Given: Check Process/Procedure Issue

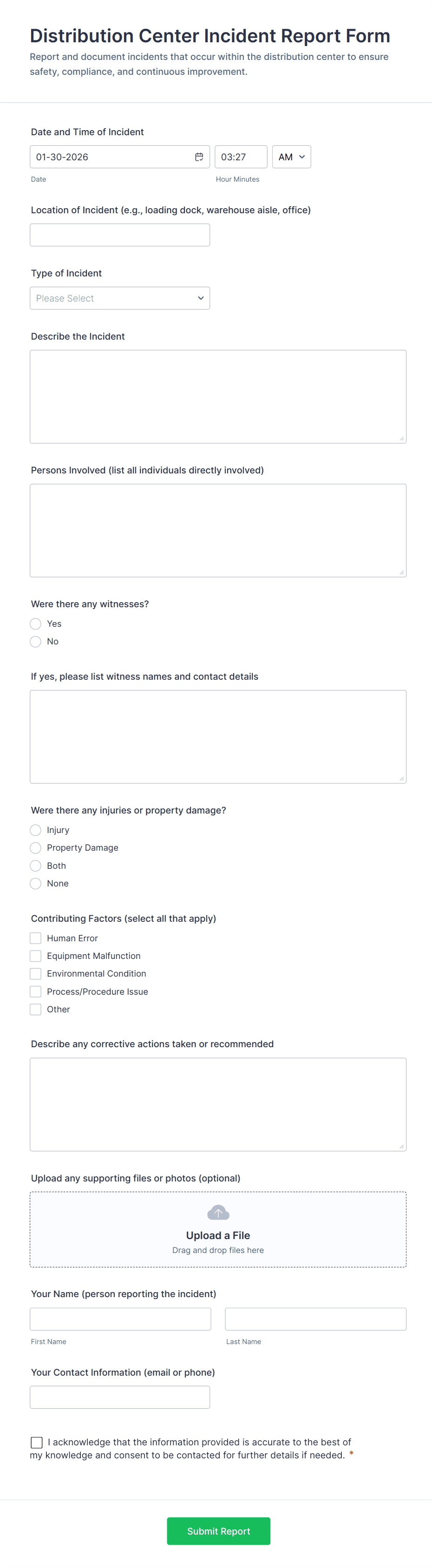Looking at the screenshot, I should pyautogui.click(x=35, y=991).
